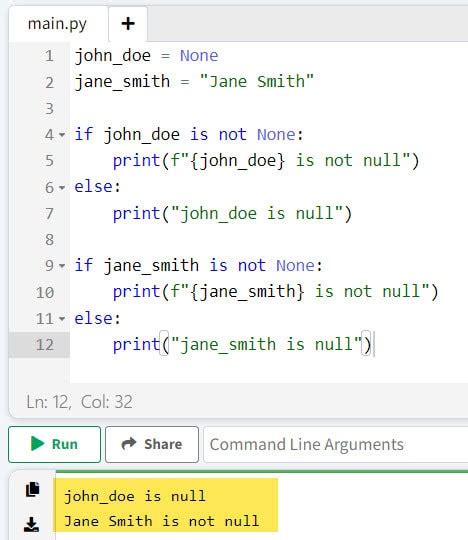
Task: Click the "jane_smith is null" print statement
Action: (x=242, y=344)
